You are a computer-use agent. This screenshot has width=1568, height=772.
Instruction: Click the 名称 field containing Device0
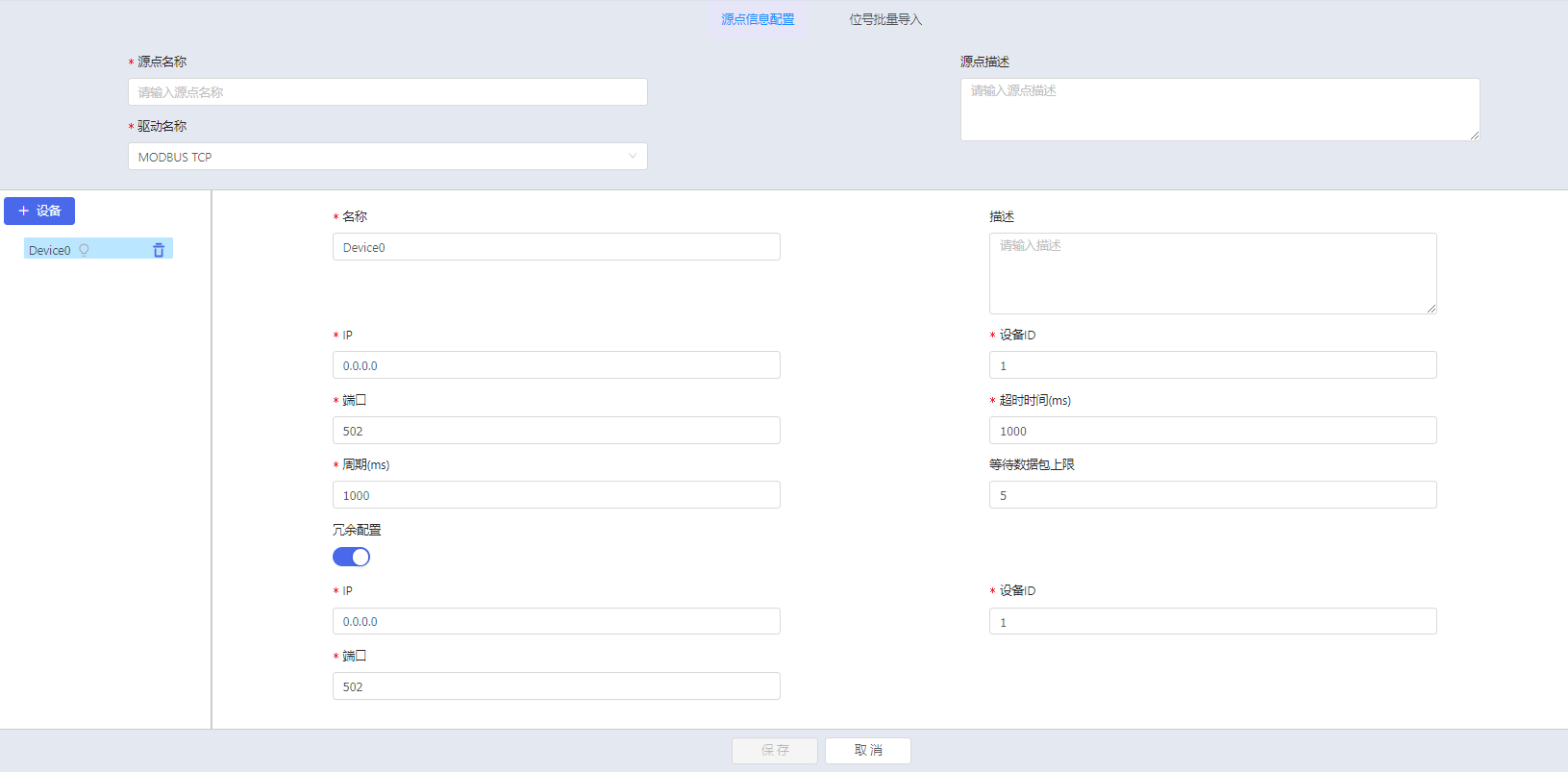(x=556, y=247)
